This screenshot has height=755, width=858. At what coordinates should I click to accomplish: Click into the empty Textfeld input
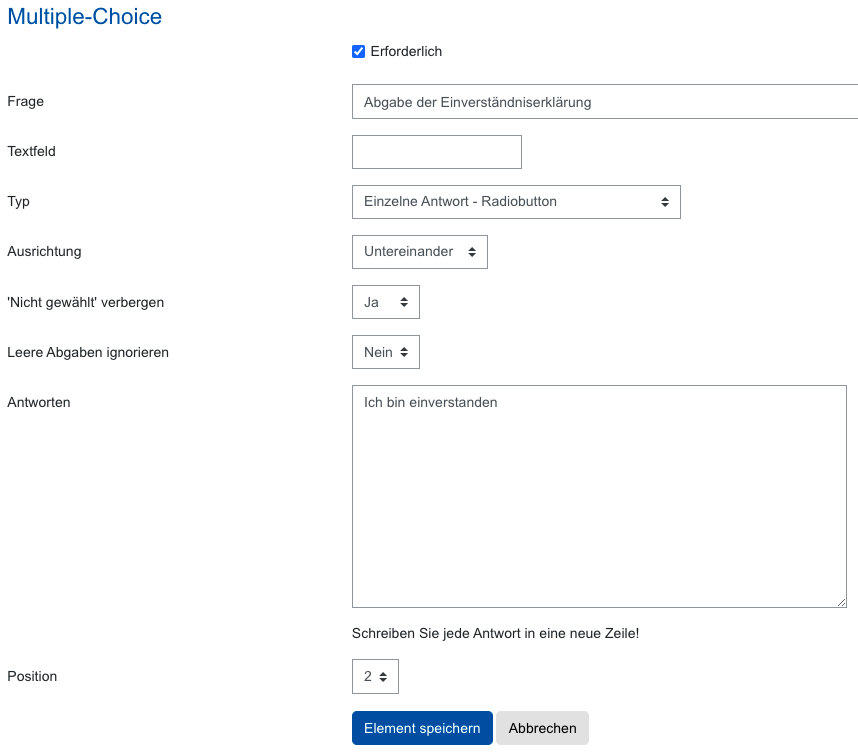437,152
